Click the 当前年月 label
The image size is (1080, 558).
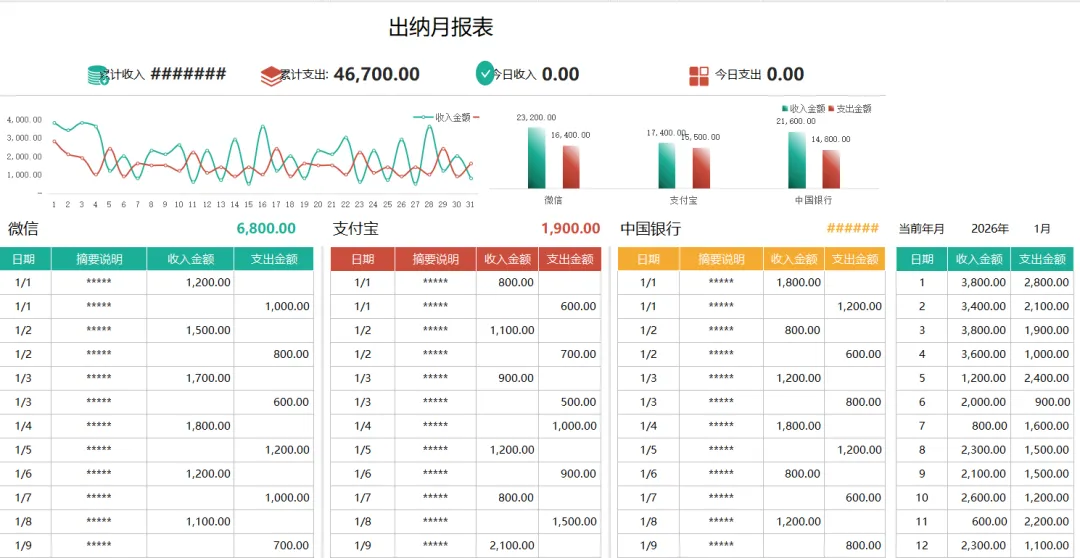(921, 229)
